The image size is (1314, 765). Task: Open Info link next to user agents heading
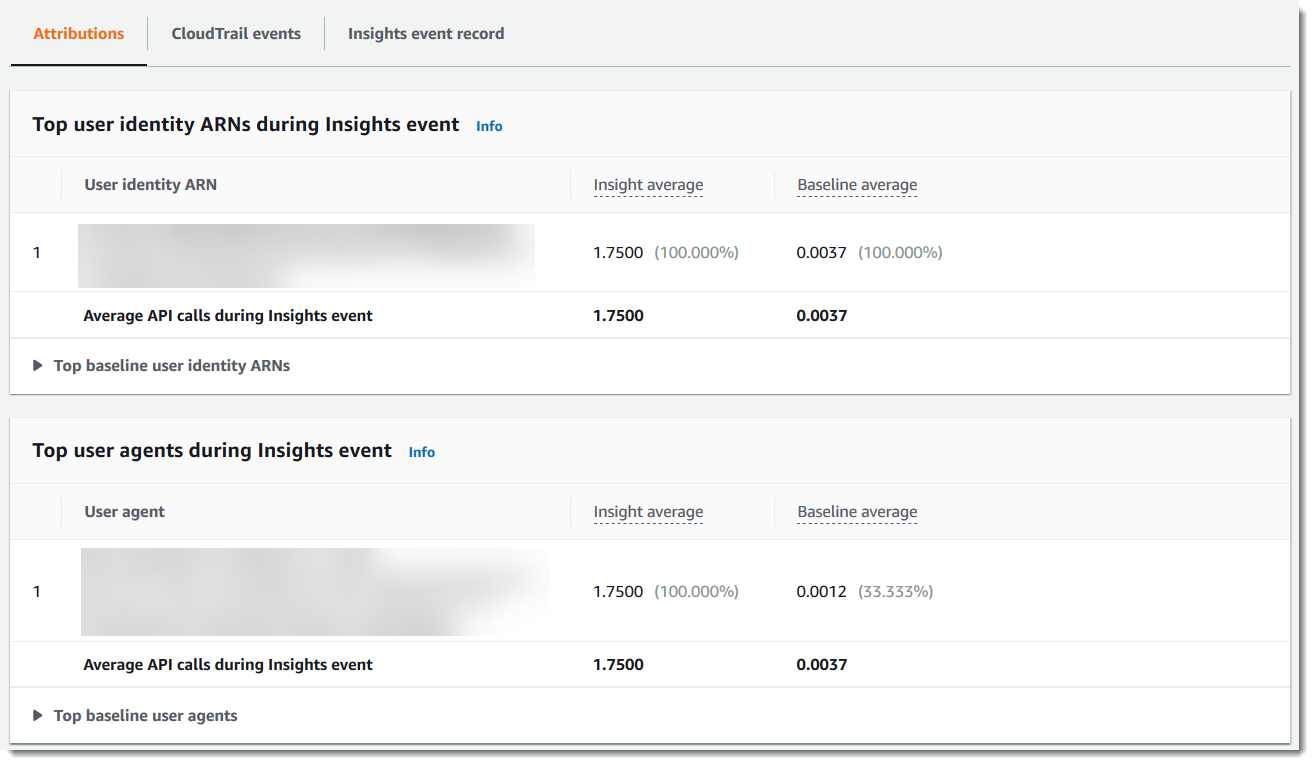tap(421, 452)
